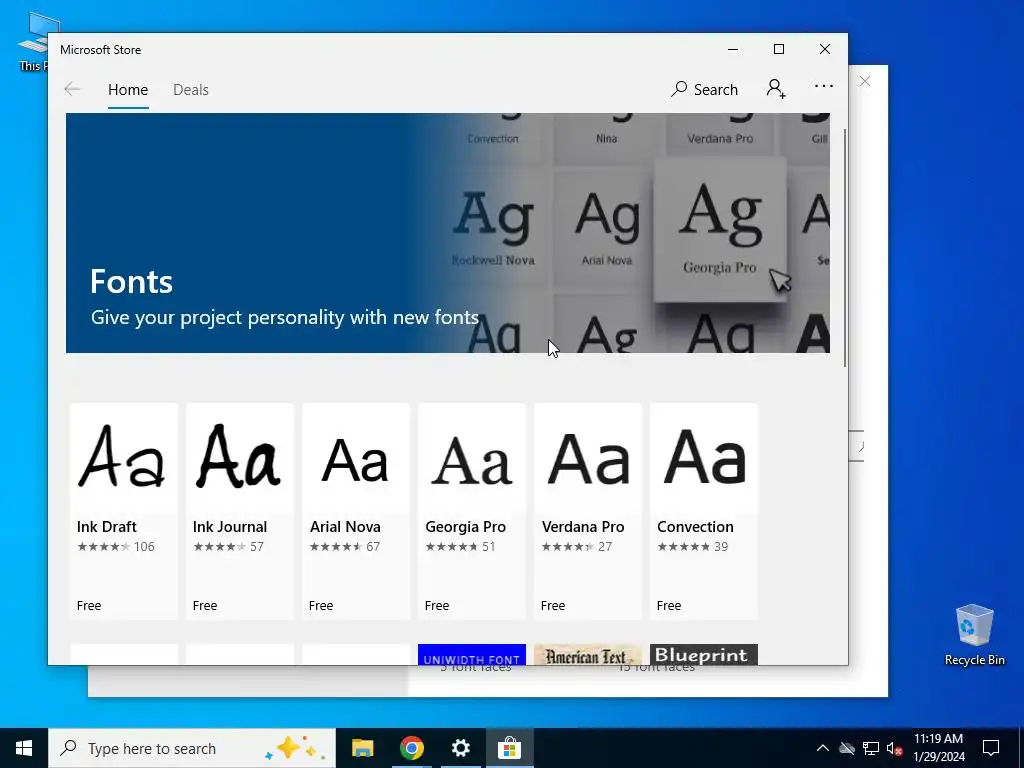Open Search in Microsoft Store

[x=704, y=89]
